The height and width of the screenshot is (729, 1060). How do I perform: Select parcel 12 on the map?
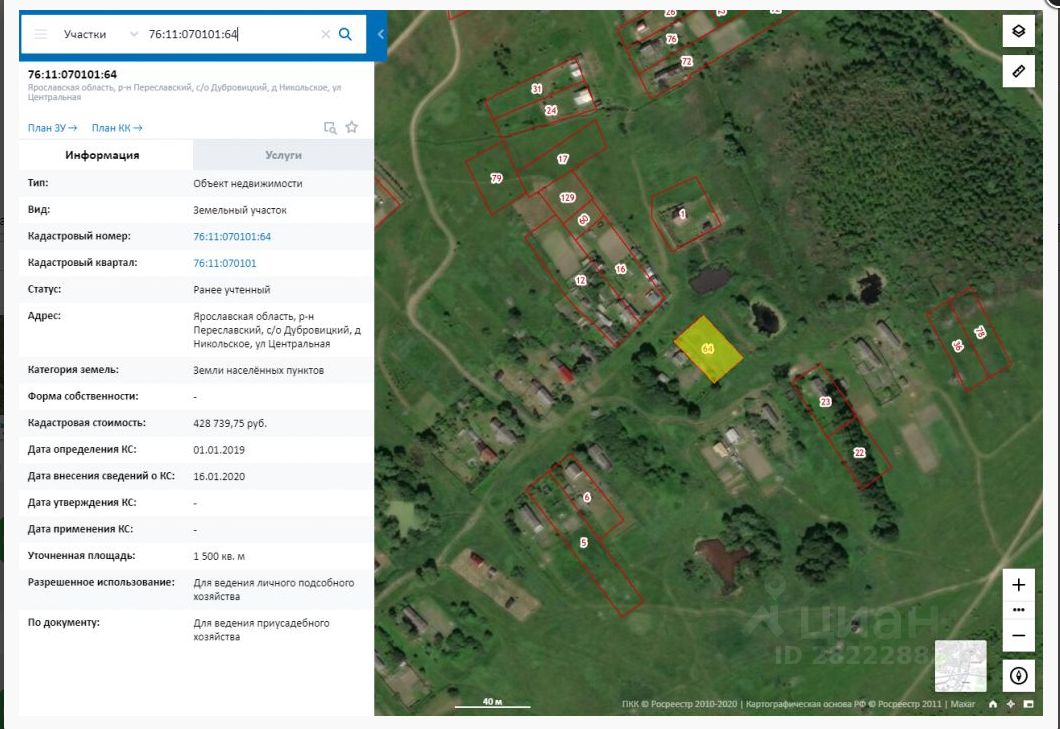click(x=580, y=281)
